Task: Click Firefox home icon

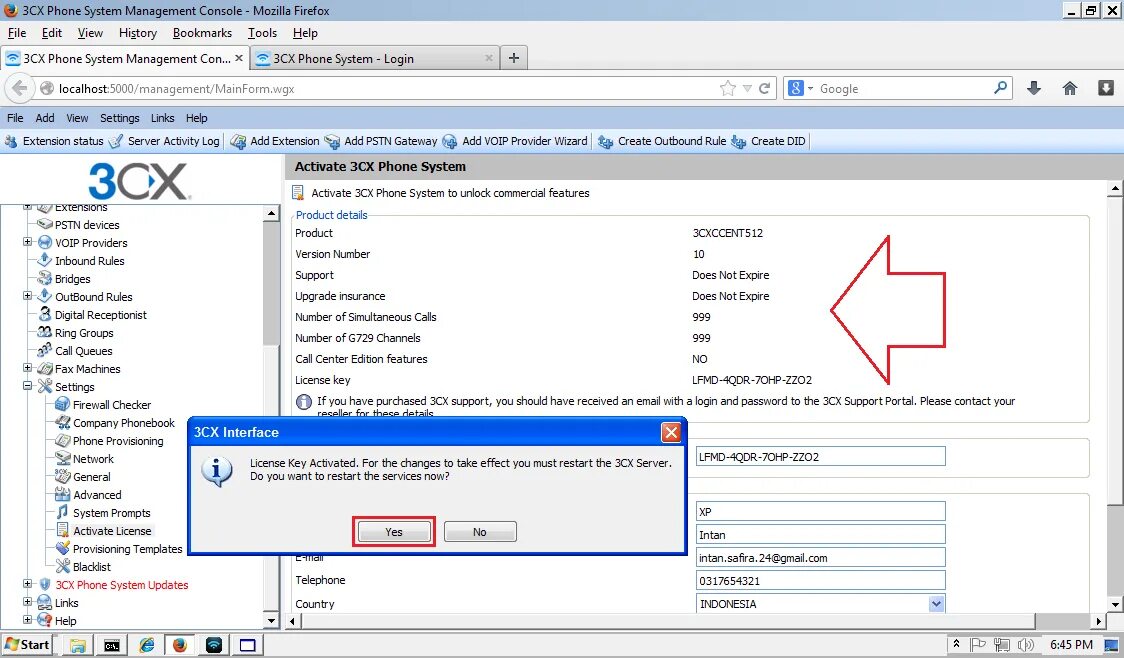Action: (x=1070, y=88)
